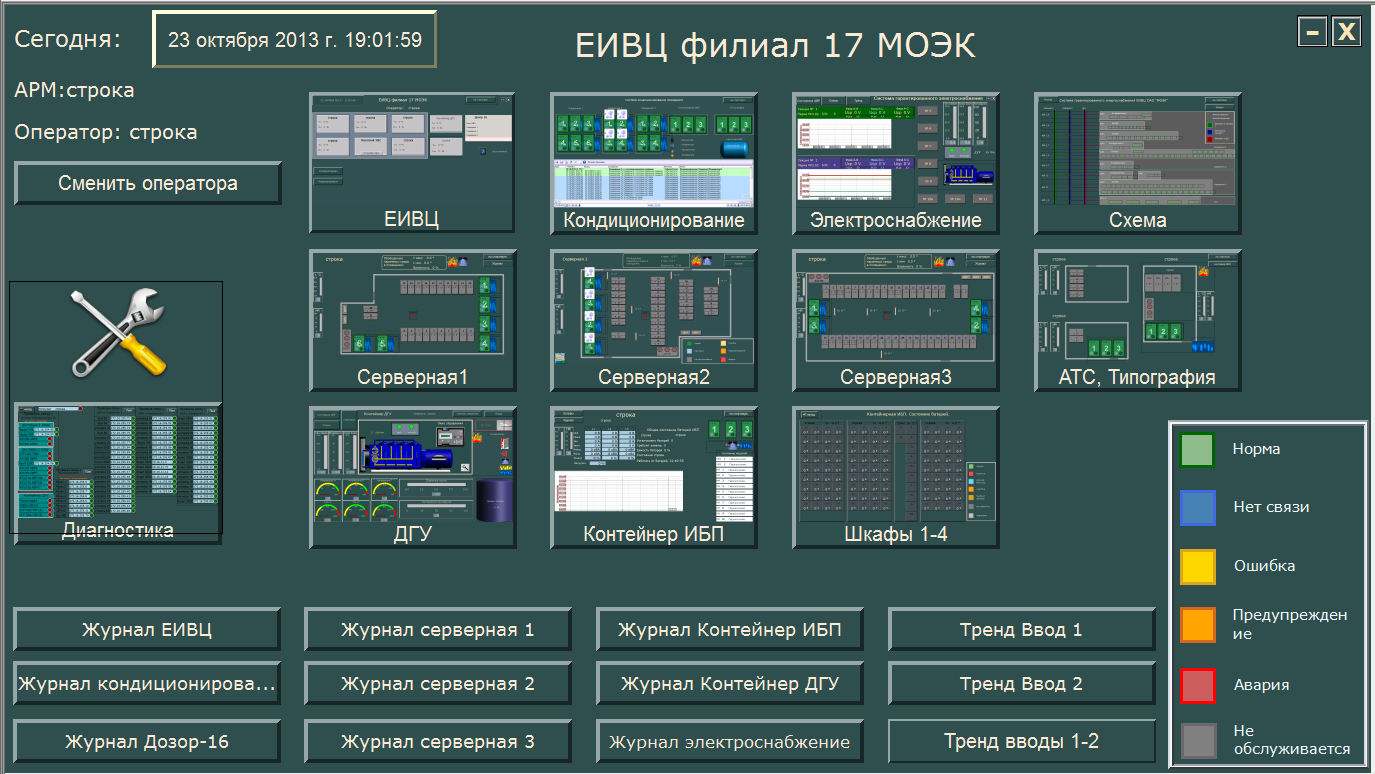1375x774 pixels.
Task: Show Тренд Ввод 1 chart
Action: (x=1021, y=630)
